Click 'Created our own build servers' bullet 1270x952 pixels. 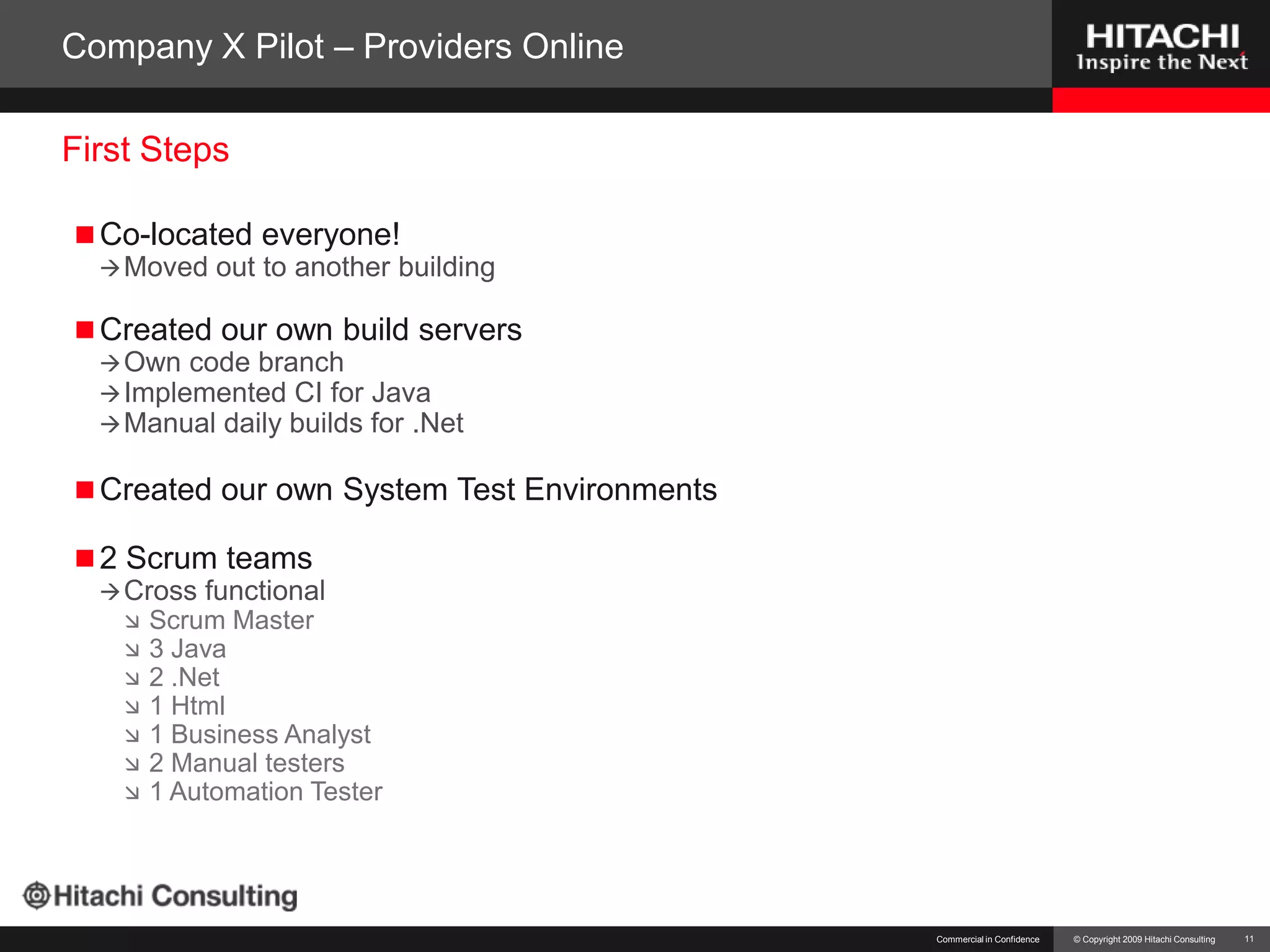pyautogui.click(x=311, y=329)
